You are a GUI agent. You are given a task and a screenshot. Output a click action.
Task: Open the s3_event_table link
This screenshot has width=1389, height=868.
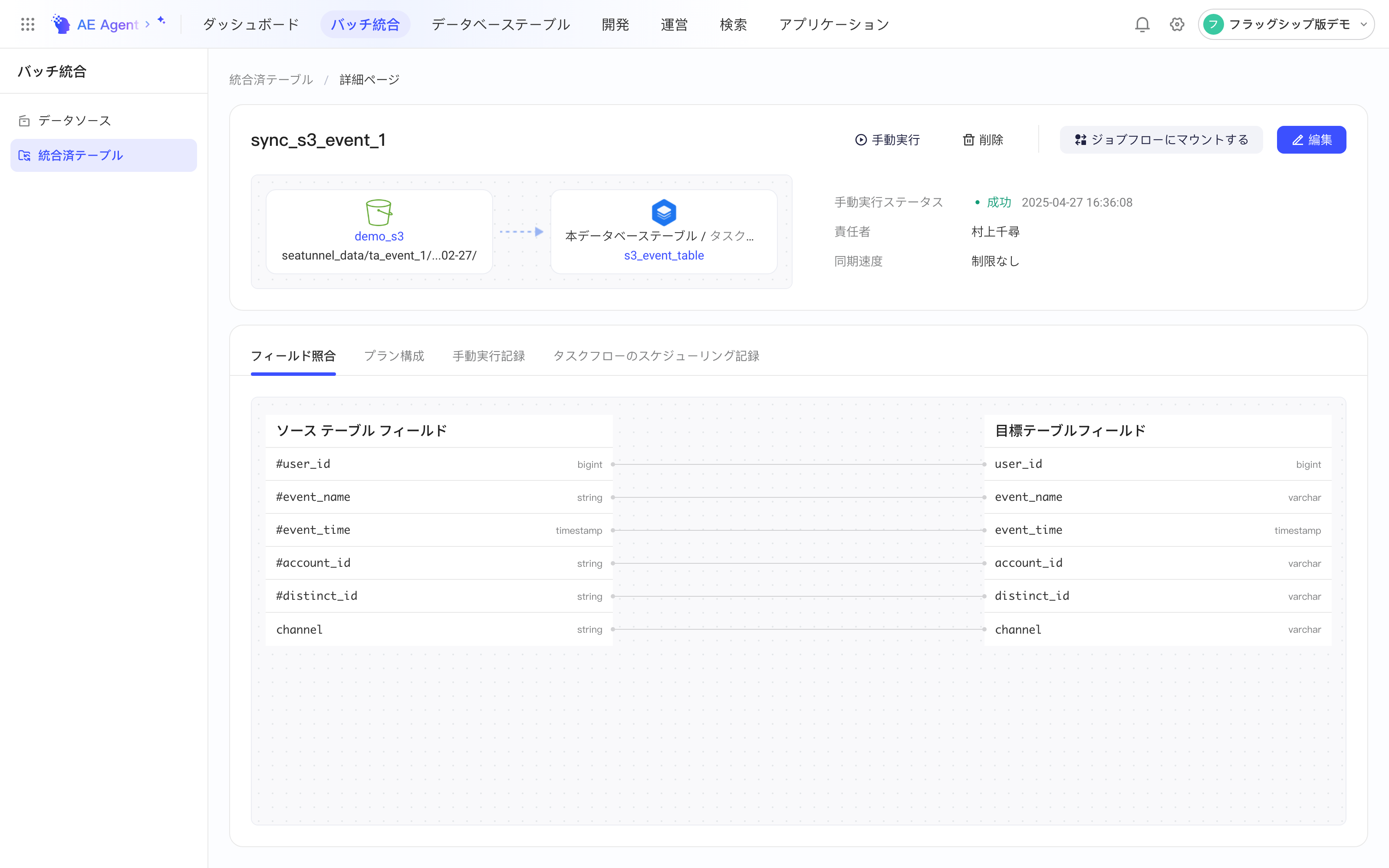tap(664, 256)
